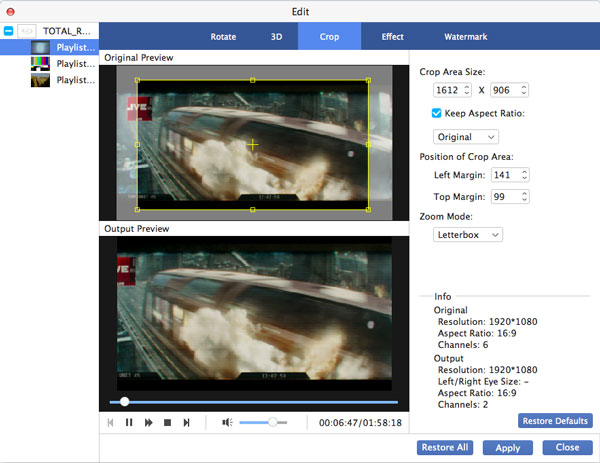Select the second Playlist... row label

tap(76, 64)
